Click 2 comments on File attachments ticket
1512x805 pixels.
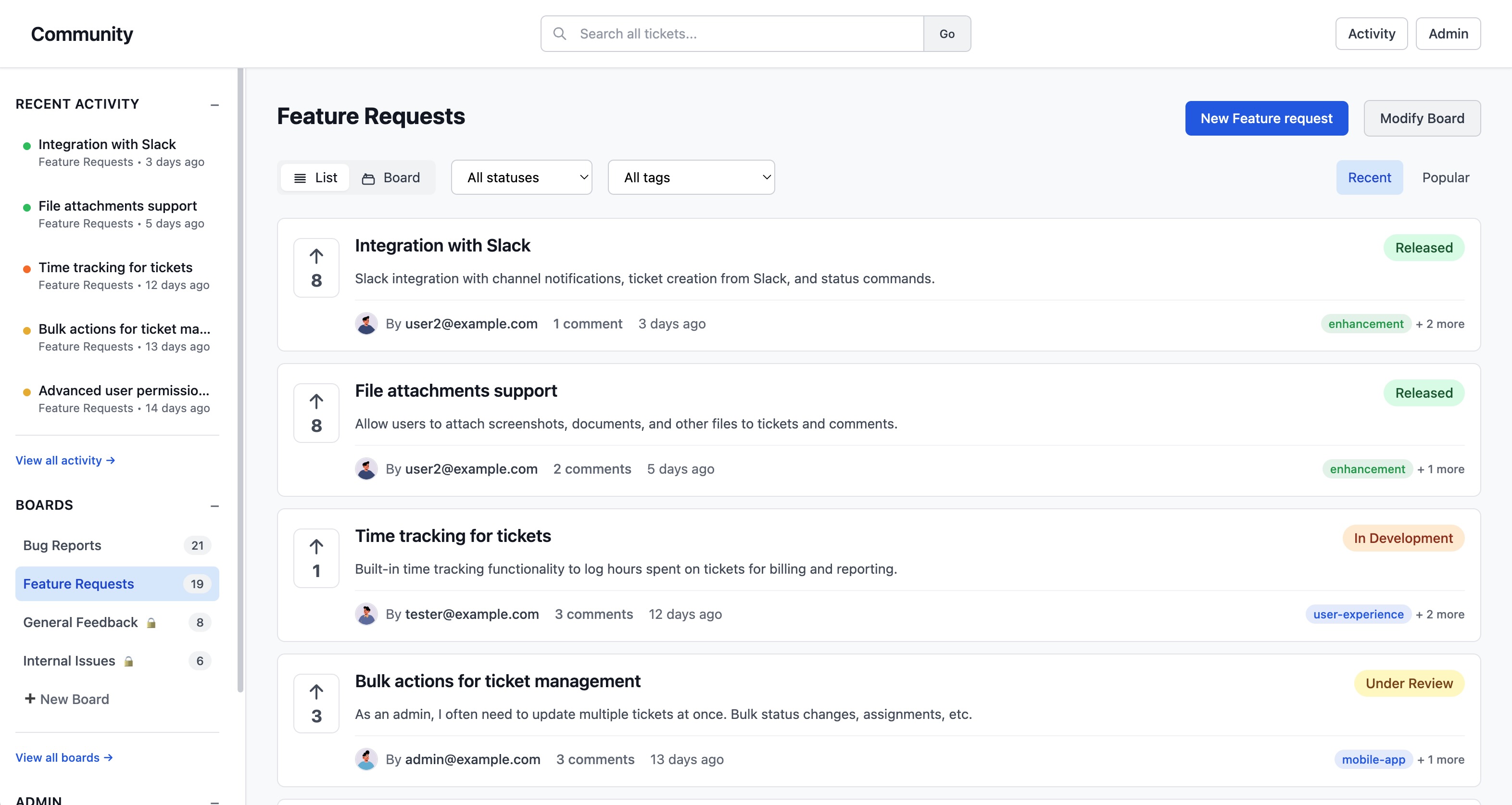(x=592, y=469)
